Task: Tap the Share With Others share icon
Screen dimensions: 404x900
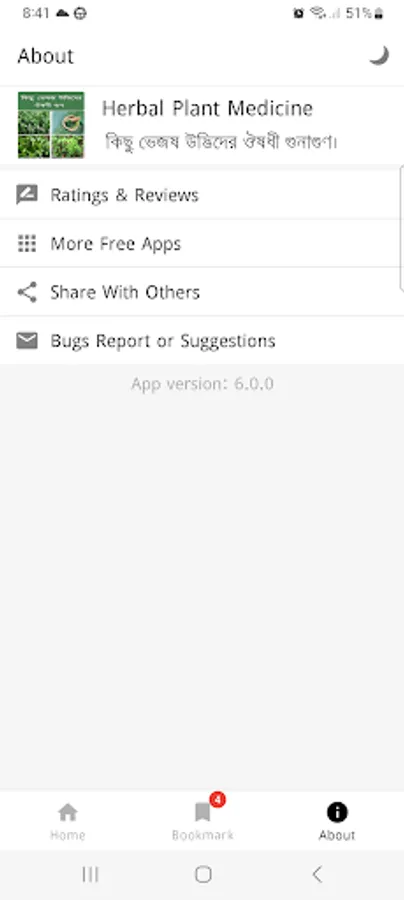Action: pos(27,292)
